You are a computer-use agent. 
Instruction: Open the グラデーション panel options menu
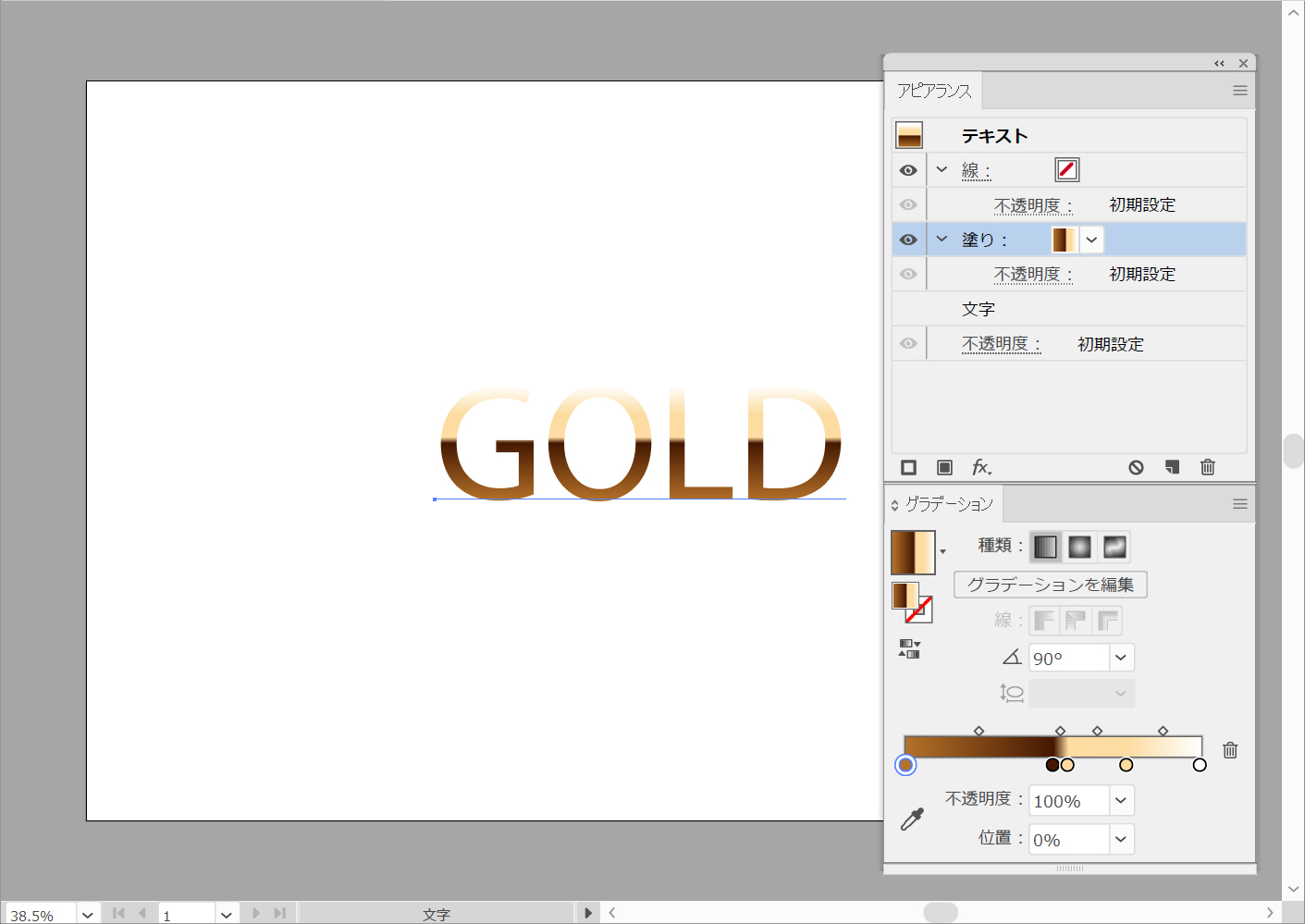[1240, 504]
